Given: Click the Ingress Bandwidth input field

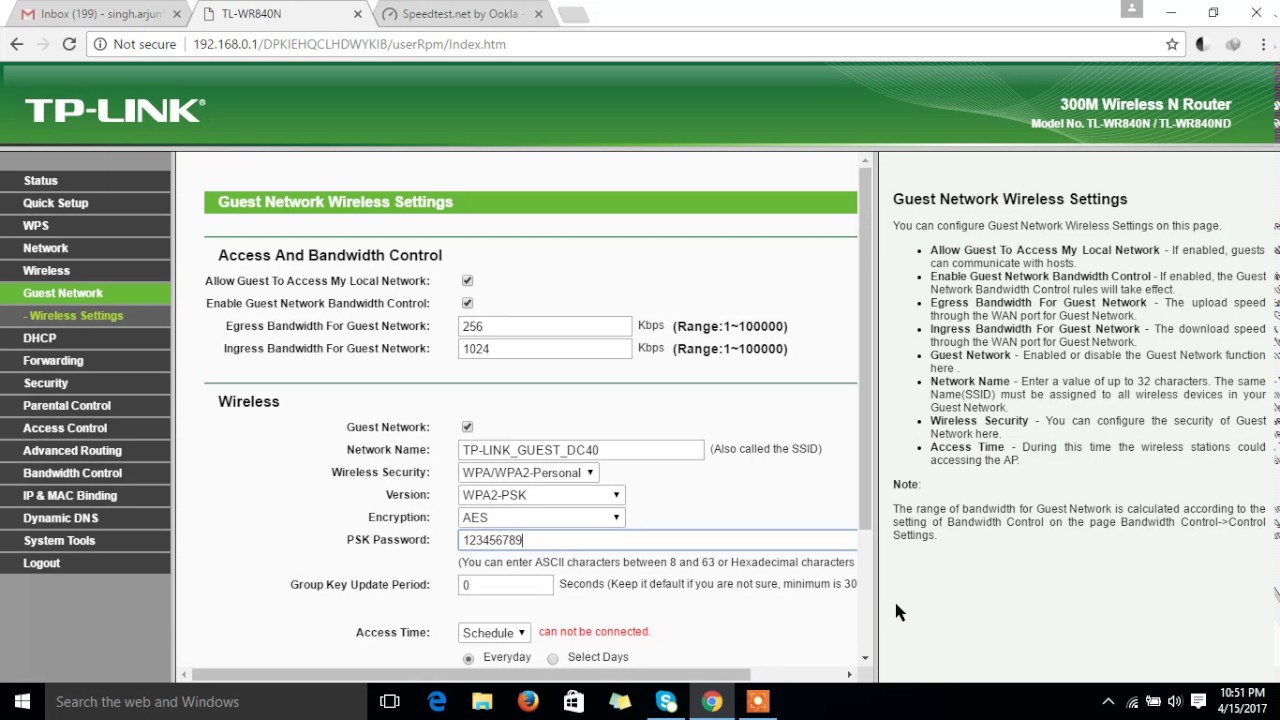Looking at the screenshot, I should click(545, 349).
